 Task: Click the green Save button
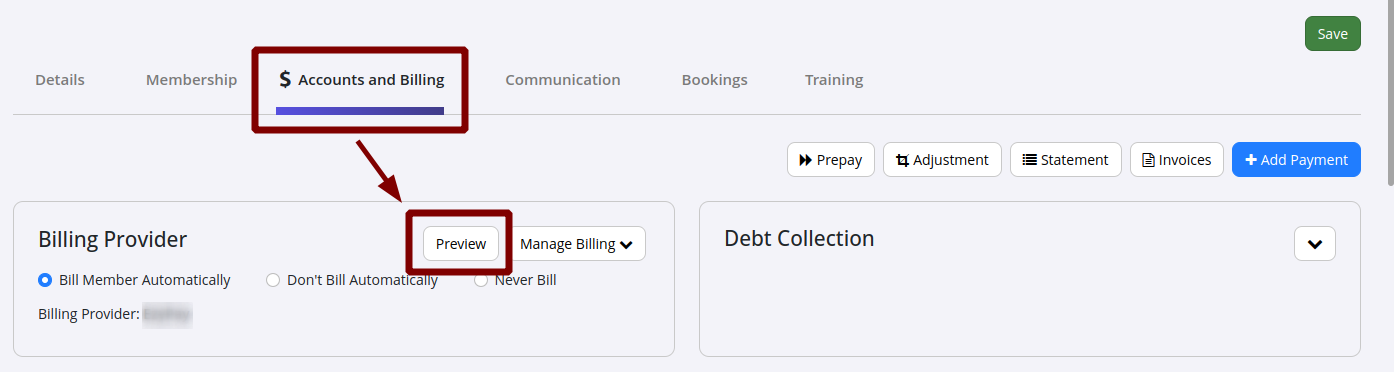coord(1332,34)
